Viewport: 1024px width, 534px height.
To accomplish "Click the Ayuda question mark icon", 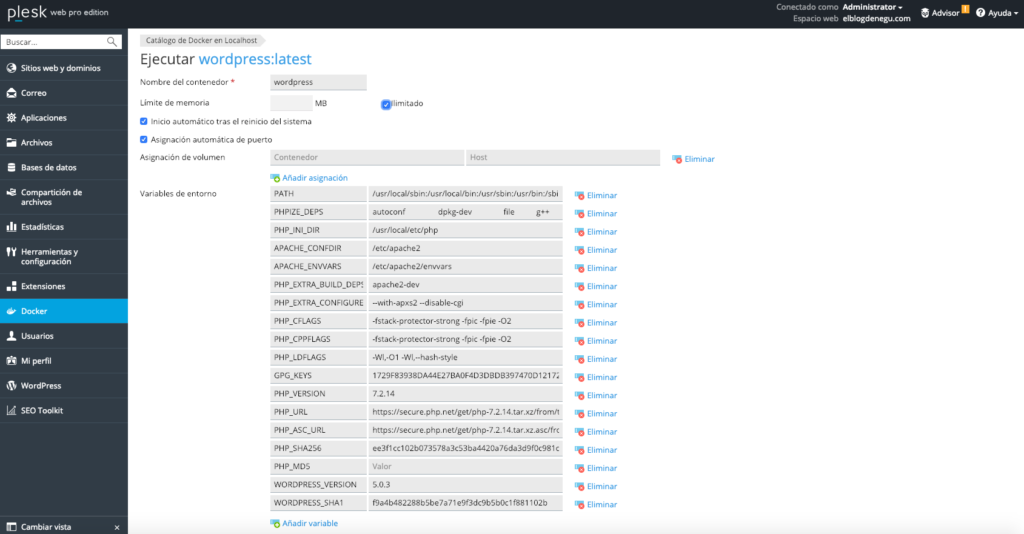I will coord(980,12).
